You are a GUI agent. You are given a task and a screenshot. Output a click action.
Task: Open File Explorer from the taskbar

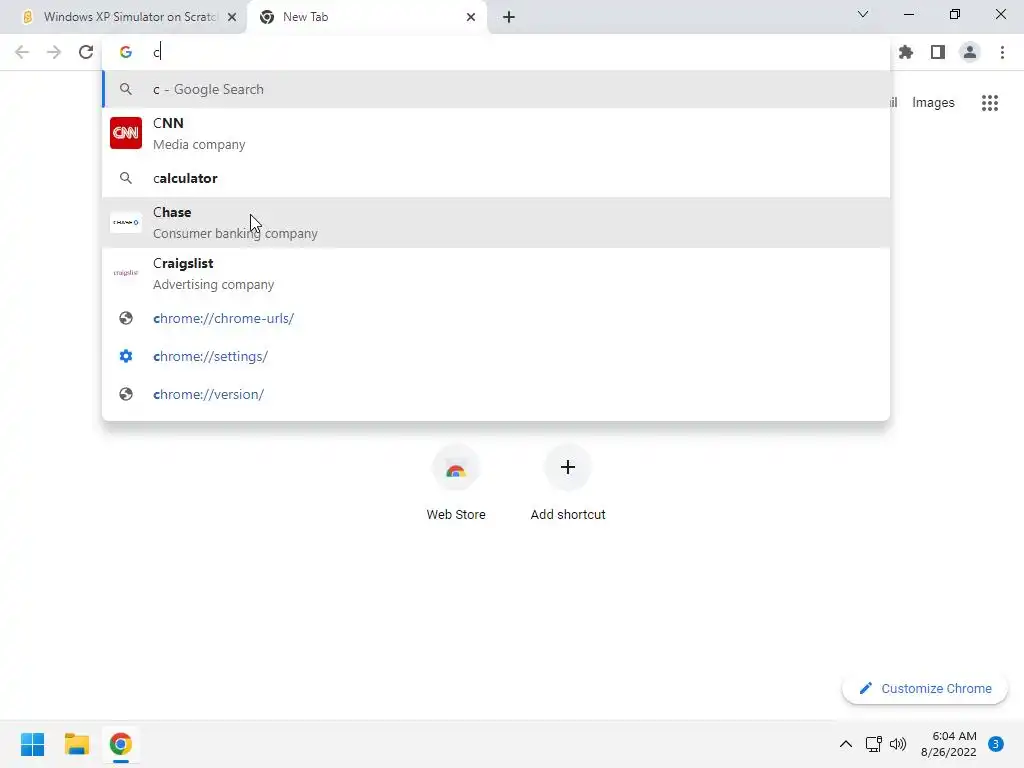(x=76, y=744)
